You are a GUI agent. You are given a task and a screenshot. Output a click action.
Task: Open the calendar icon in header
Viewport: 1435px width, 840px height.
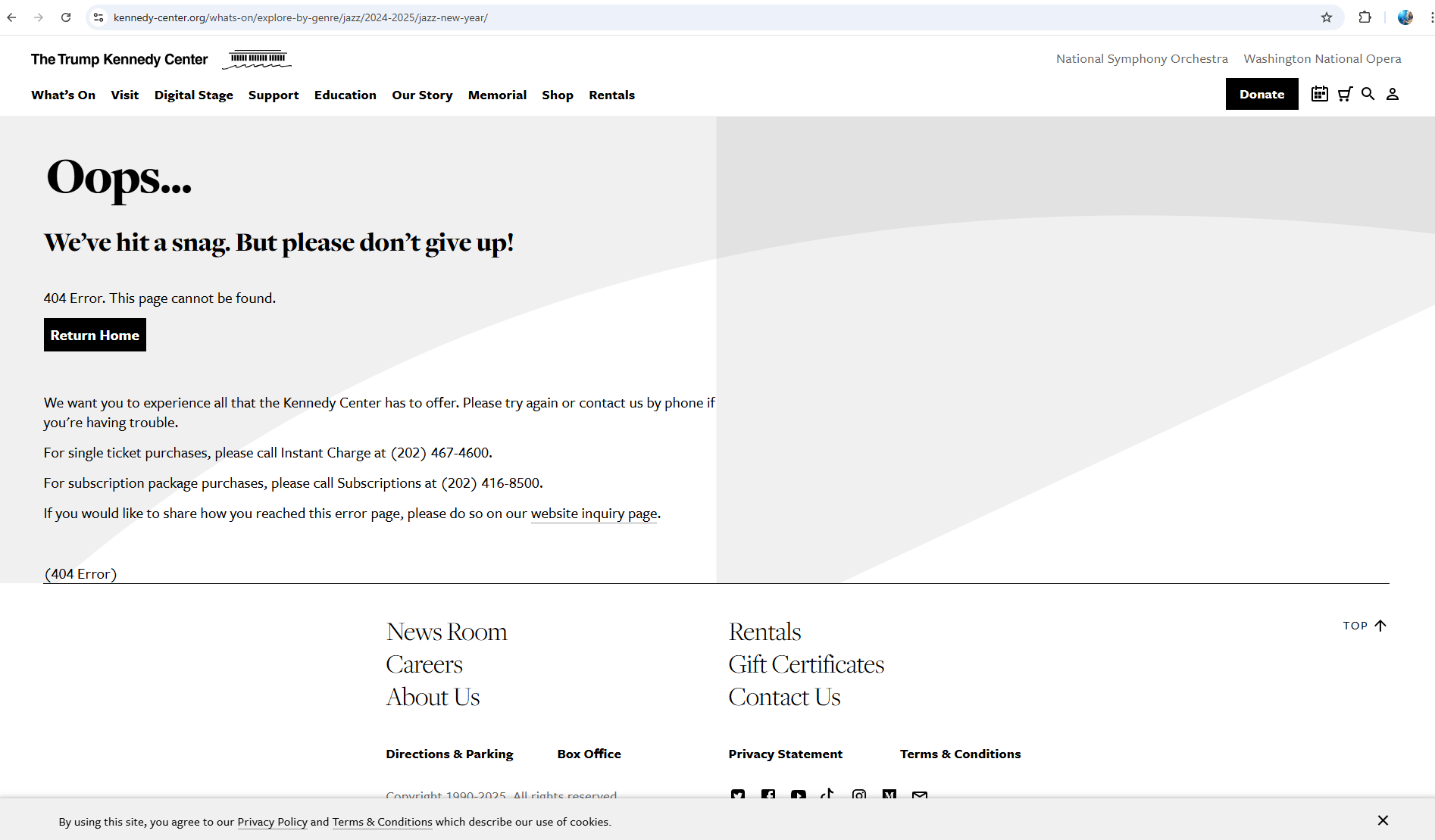1319,94
